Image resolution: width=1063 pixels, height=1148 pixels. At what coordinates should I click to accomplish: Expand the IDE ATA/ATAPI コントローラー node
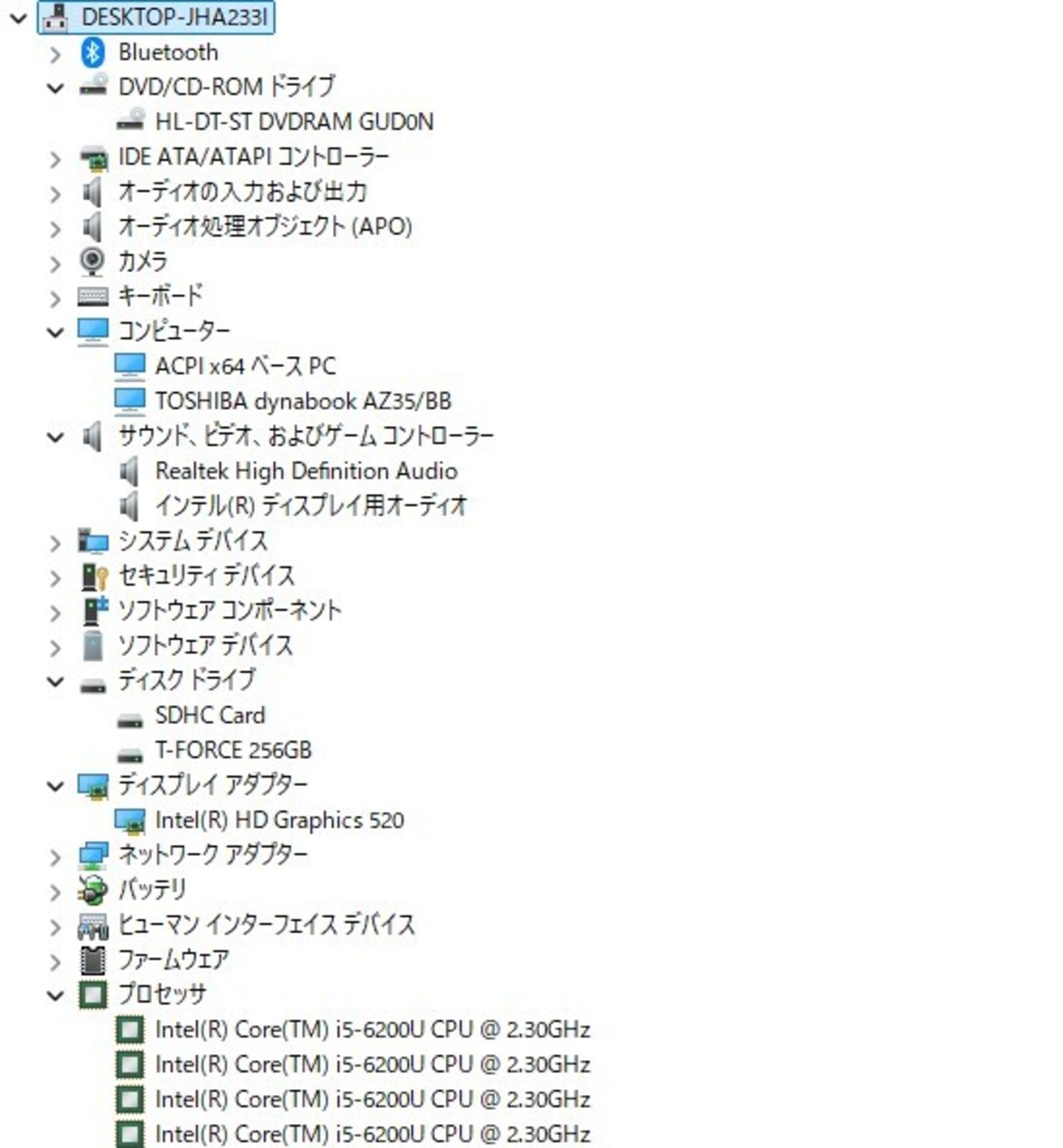click(x=55, y=159)
